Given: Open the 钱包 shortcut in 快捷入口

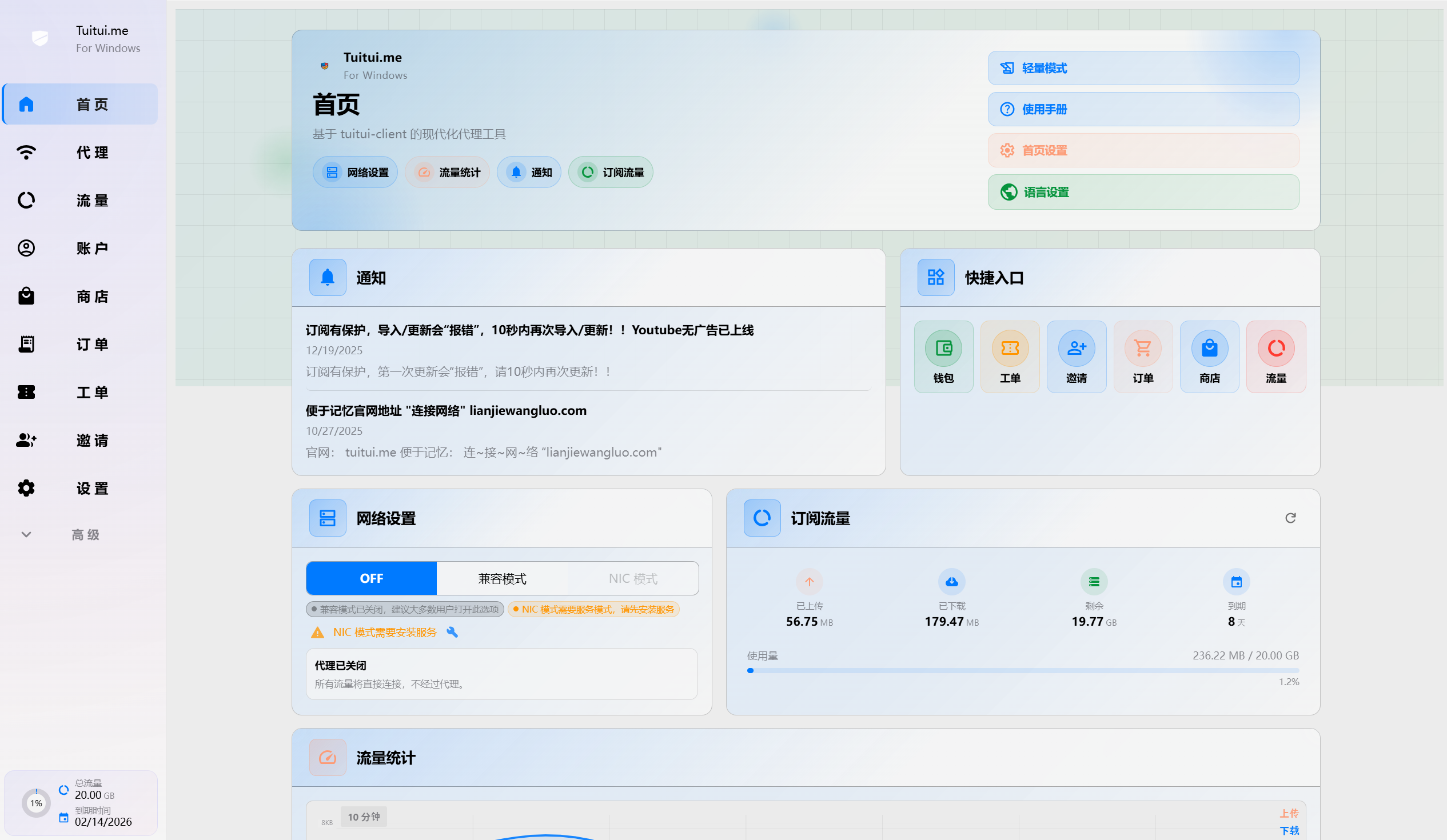Looking at the screenshot, I should pos(943,357).
